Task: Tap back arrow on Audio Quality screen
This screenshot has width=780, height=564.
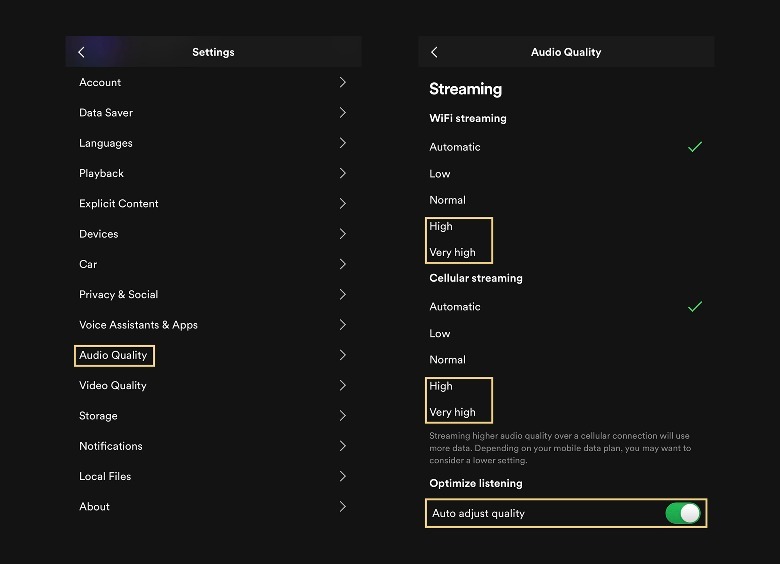Action: point(434,52)
